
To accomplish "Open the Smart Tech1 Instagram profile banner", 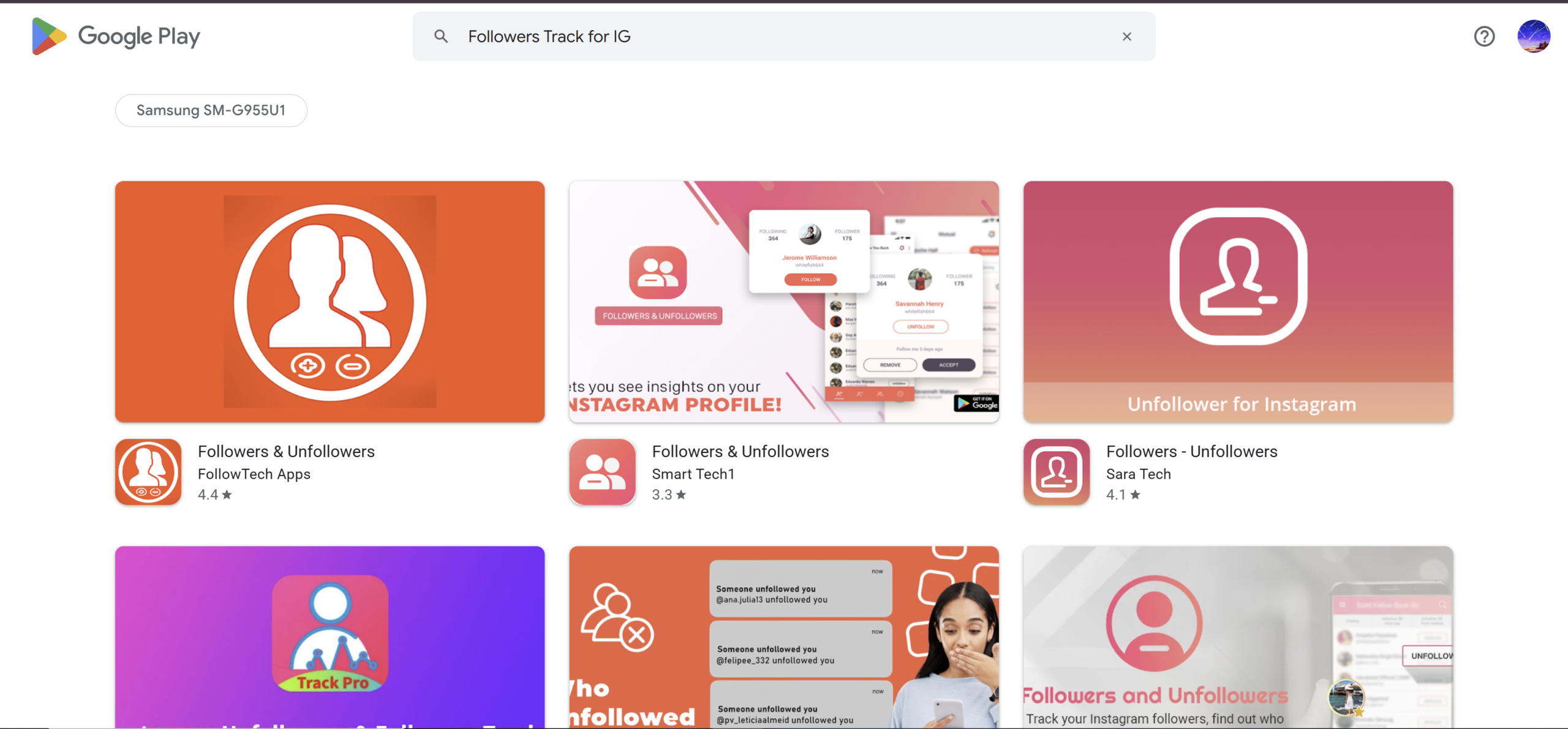I will (x=783, y=301).
